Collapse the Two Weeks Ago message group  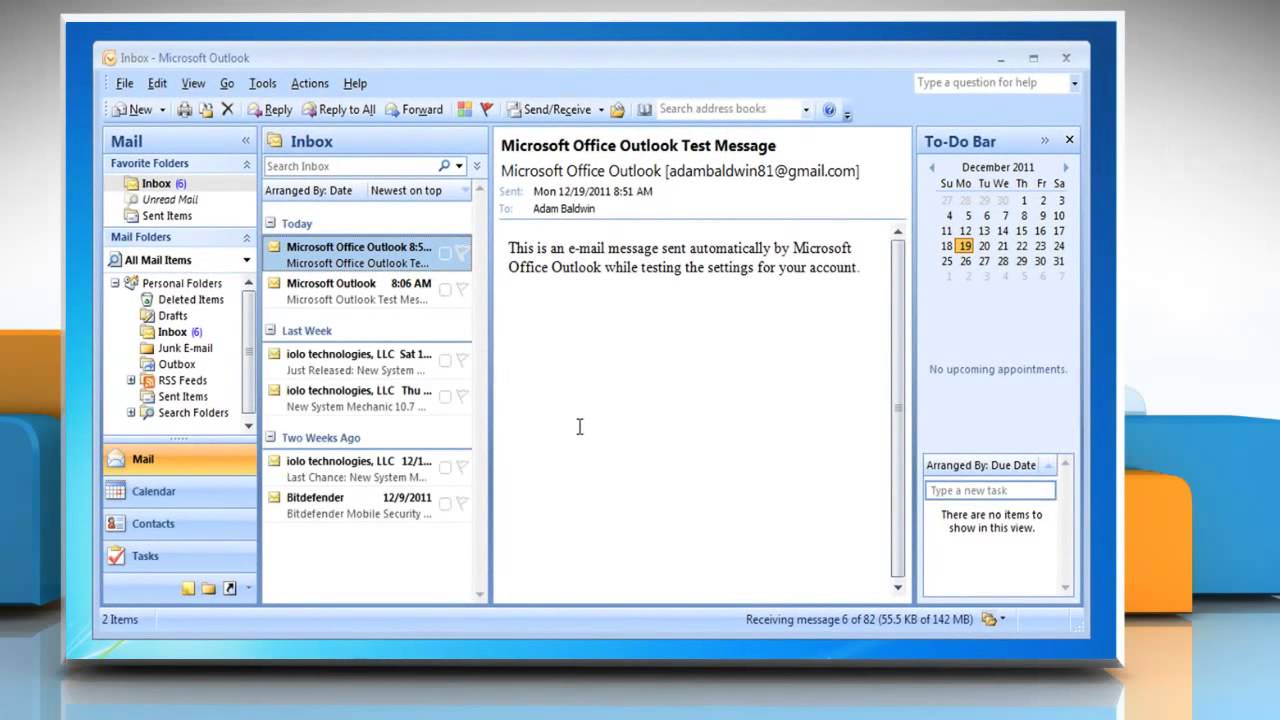270,438
